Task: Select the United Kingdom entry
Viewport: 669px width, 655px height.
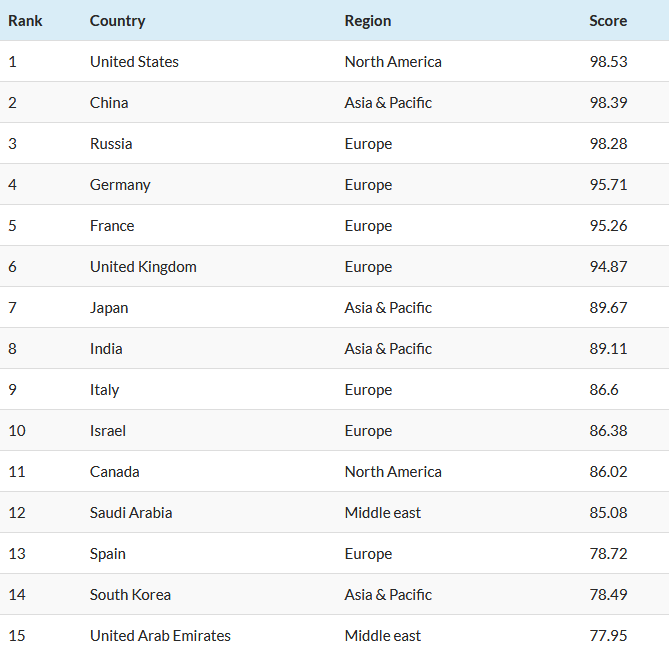Action: 143,267
